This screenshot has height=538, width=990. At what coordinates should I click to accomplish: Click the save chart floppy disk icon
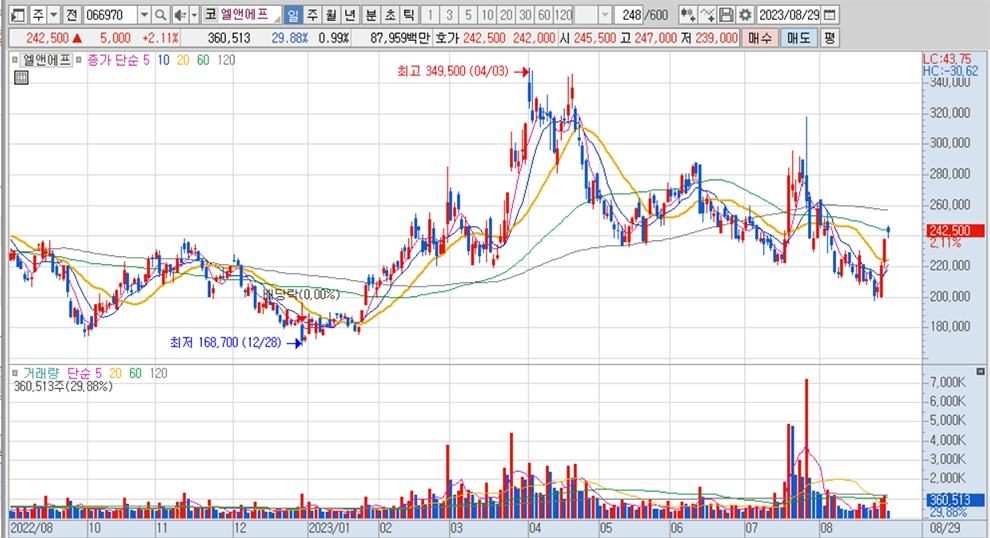[x=726, y=15]
